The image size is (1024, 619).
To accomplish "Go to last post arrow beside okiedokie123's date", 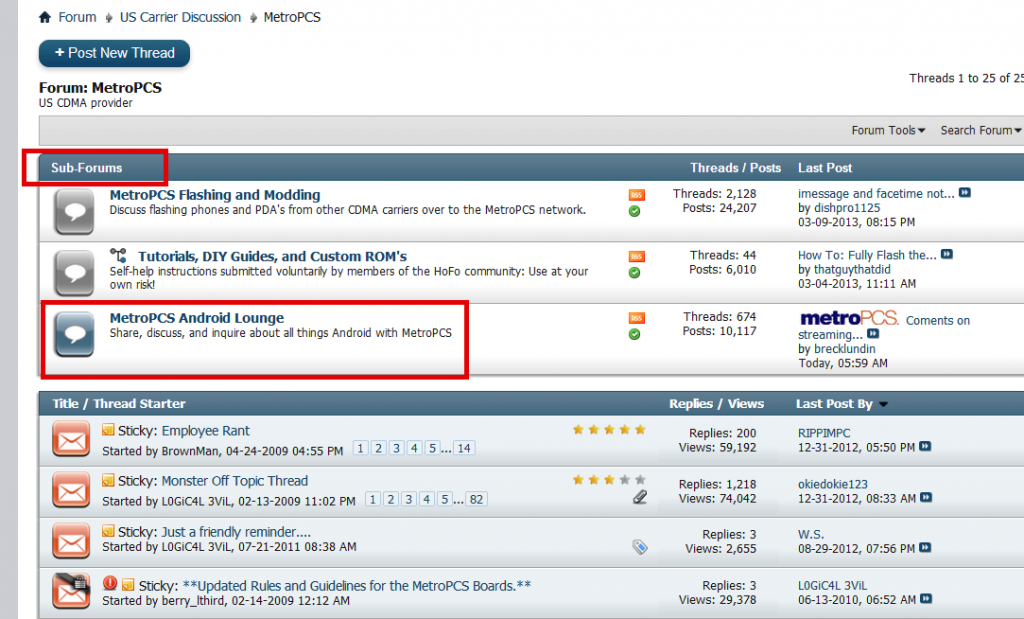I will tap(926, 498).
